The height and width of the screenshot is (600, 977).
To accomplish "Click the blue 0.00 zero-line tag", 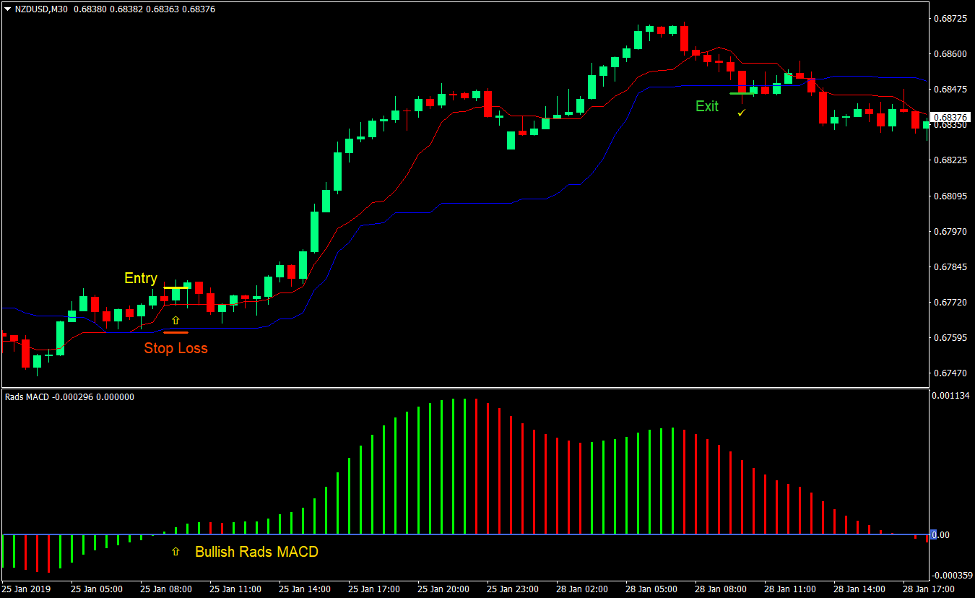I will [940, 535].
